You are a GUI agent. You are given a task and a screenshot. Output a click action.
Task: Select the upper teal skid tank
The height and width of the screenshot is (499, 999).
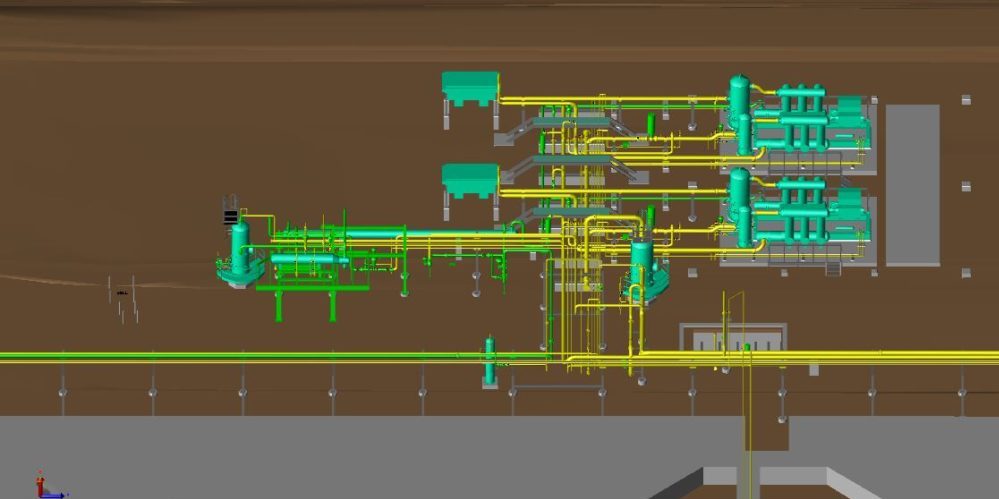tap(470, 86)
